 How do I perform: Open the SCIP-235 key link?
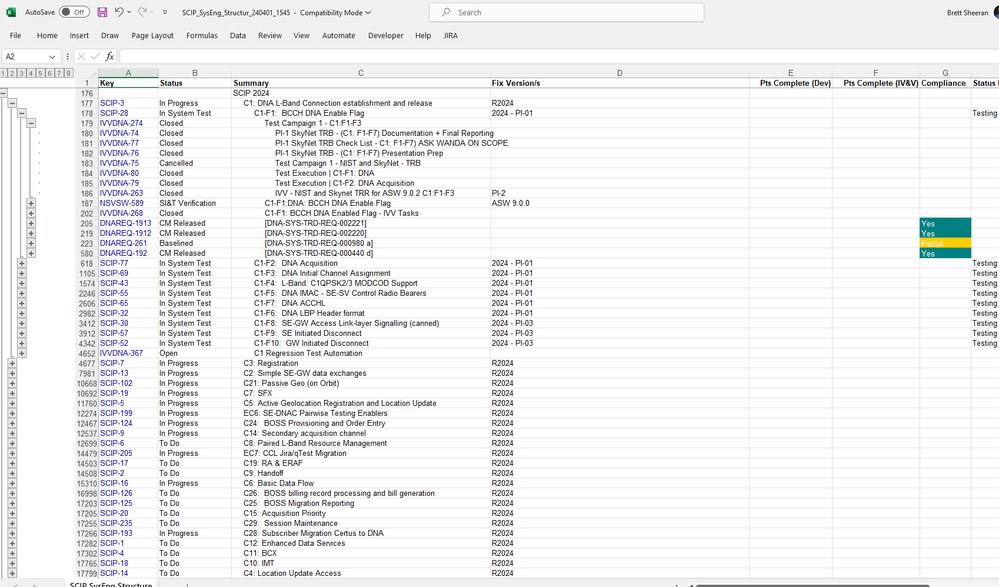tap(116, 523)
